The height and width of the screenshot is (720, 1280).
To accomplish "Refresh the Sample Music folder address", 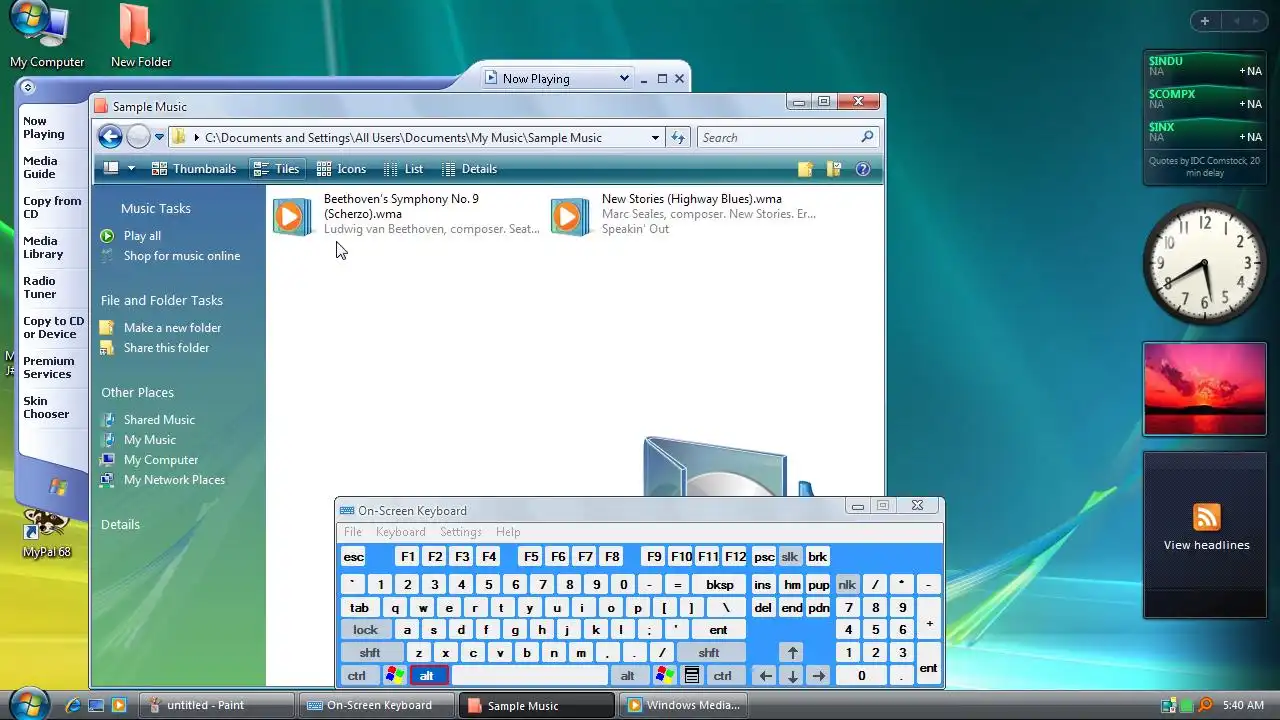I will 678,137.
